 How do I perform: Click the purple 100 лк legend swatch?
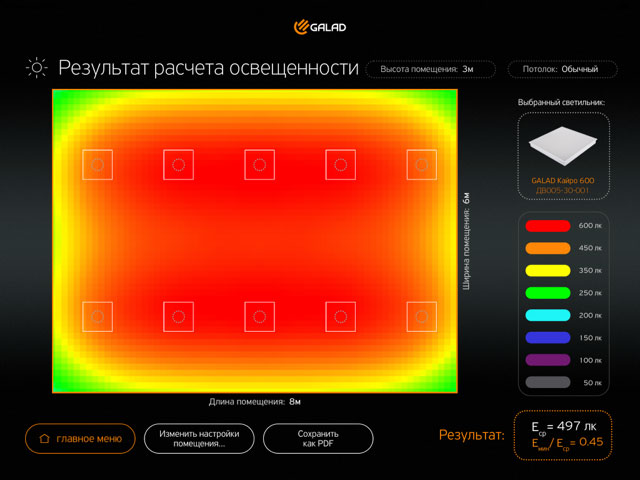click(x=548, y=359)
